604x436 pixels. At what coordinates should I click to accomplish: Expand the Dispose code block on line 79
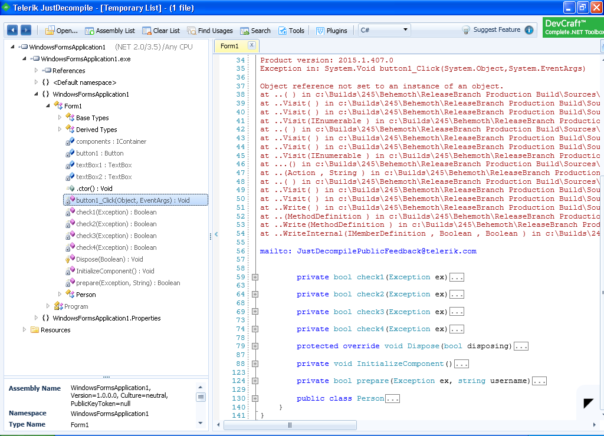point(255,346)
